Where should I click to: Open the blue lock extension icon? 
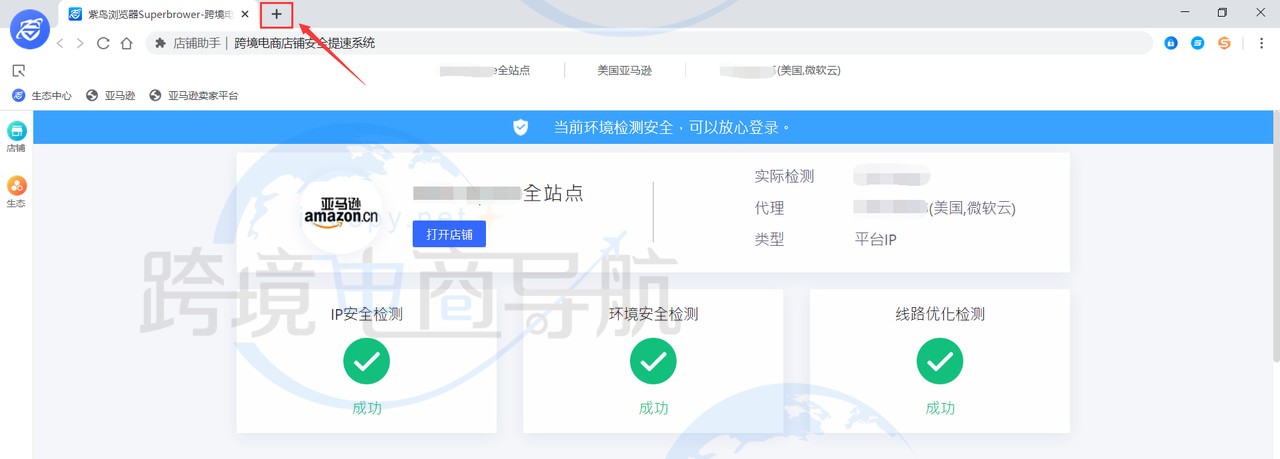(x=1171, y=43)
